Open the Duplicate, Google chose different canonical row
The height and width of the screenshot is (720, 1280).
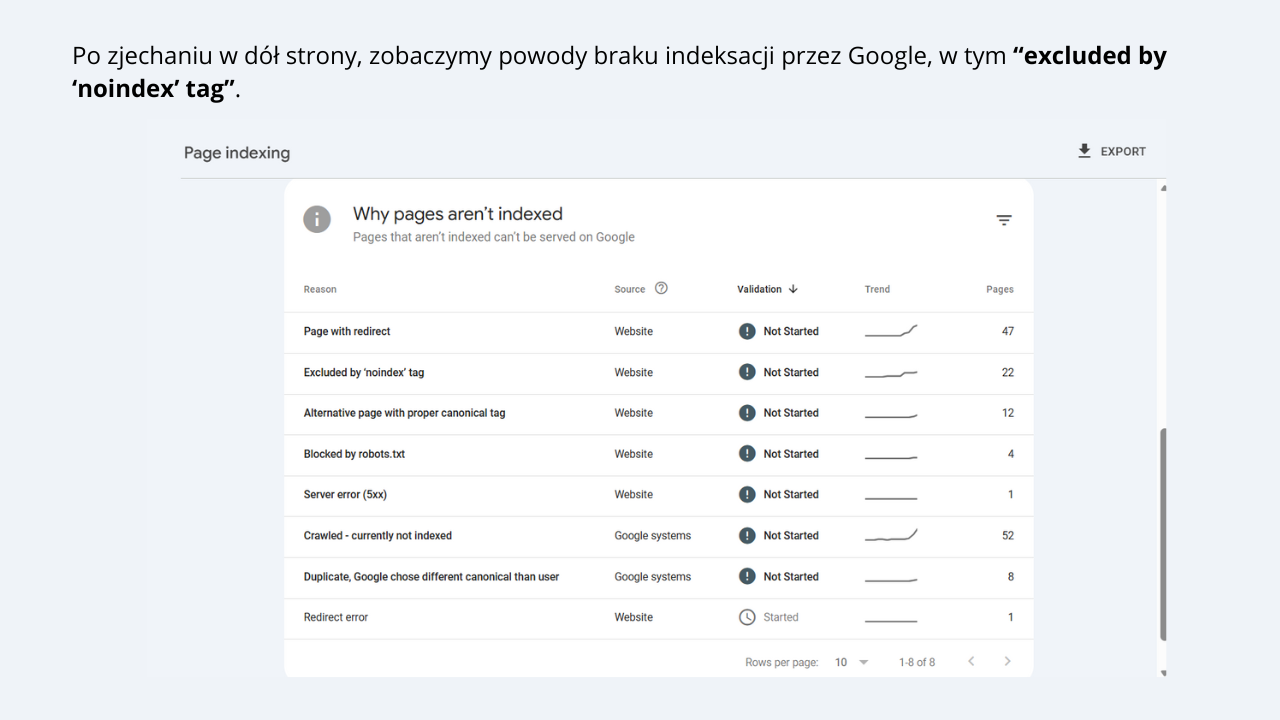pos(431,576)
